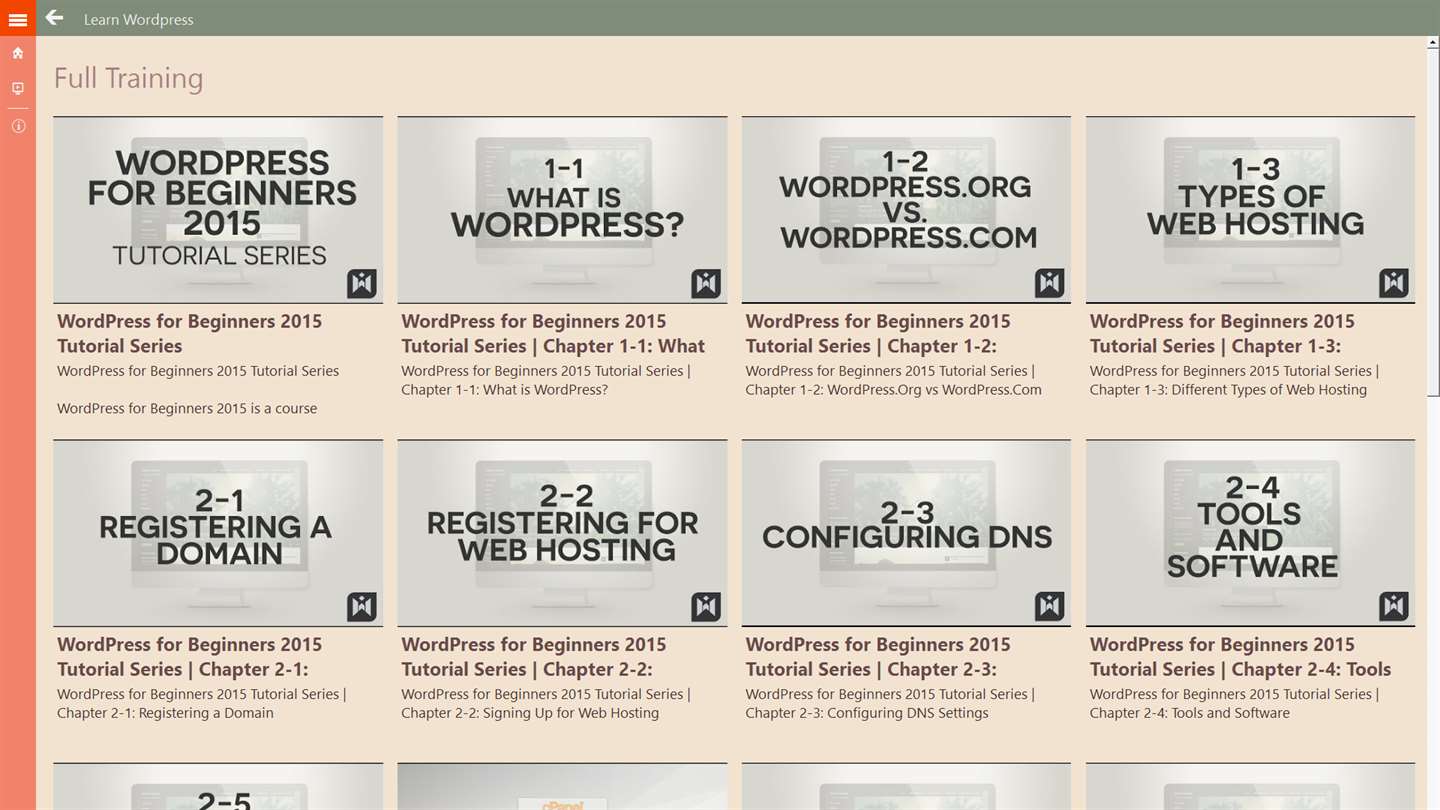This screenshot has width=1440, height=810.
Task: Open the video training sidebar icon
Action: pyautogui.click(x=17, y=89)
